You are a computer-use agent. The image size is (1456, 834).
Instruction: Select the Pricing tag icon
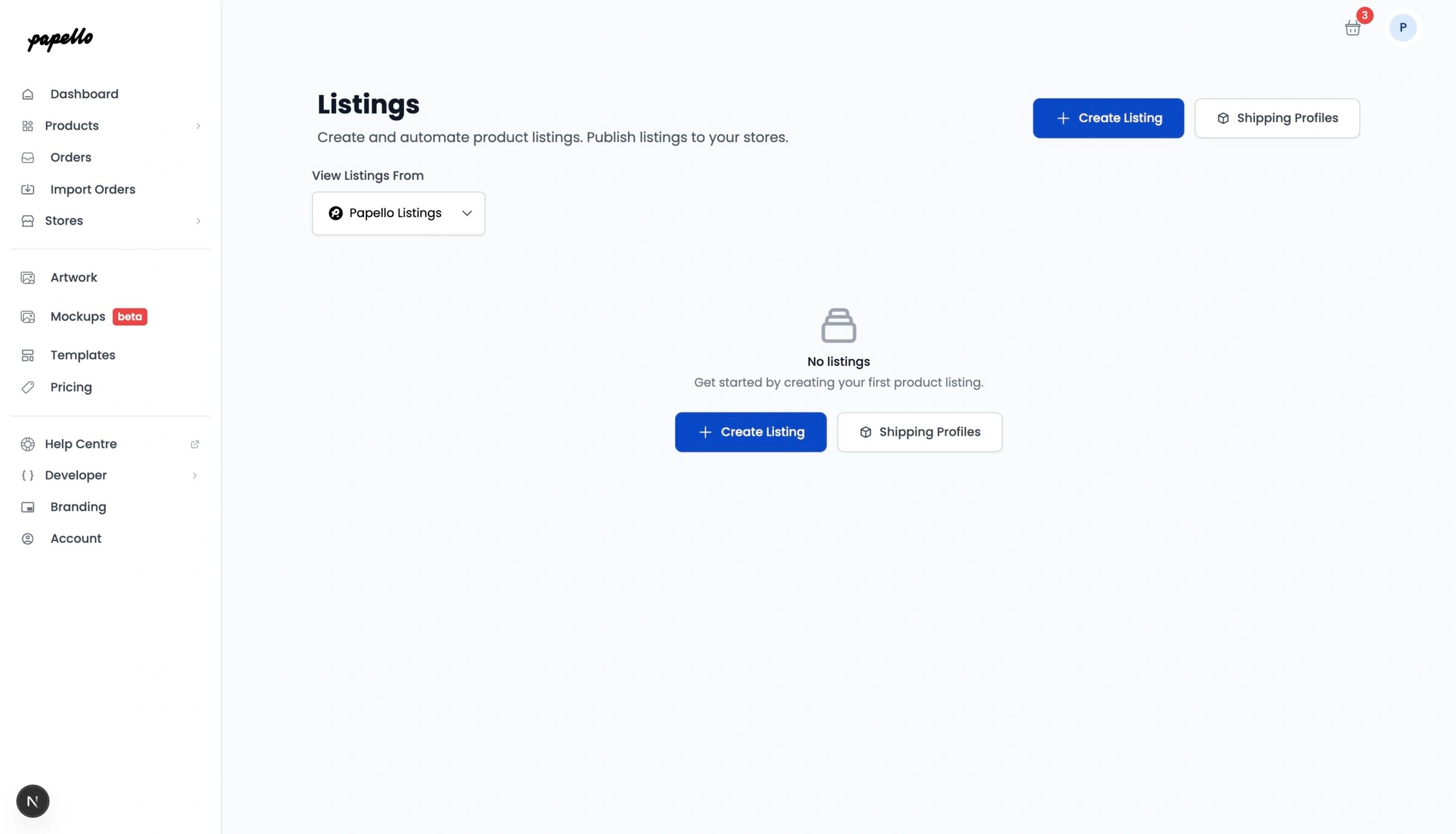click(x=28, y=387)
